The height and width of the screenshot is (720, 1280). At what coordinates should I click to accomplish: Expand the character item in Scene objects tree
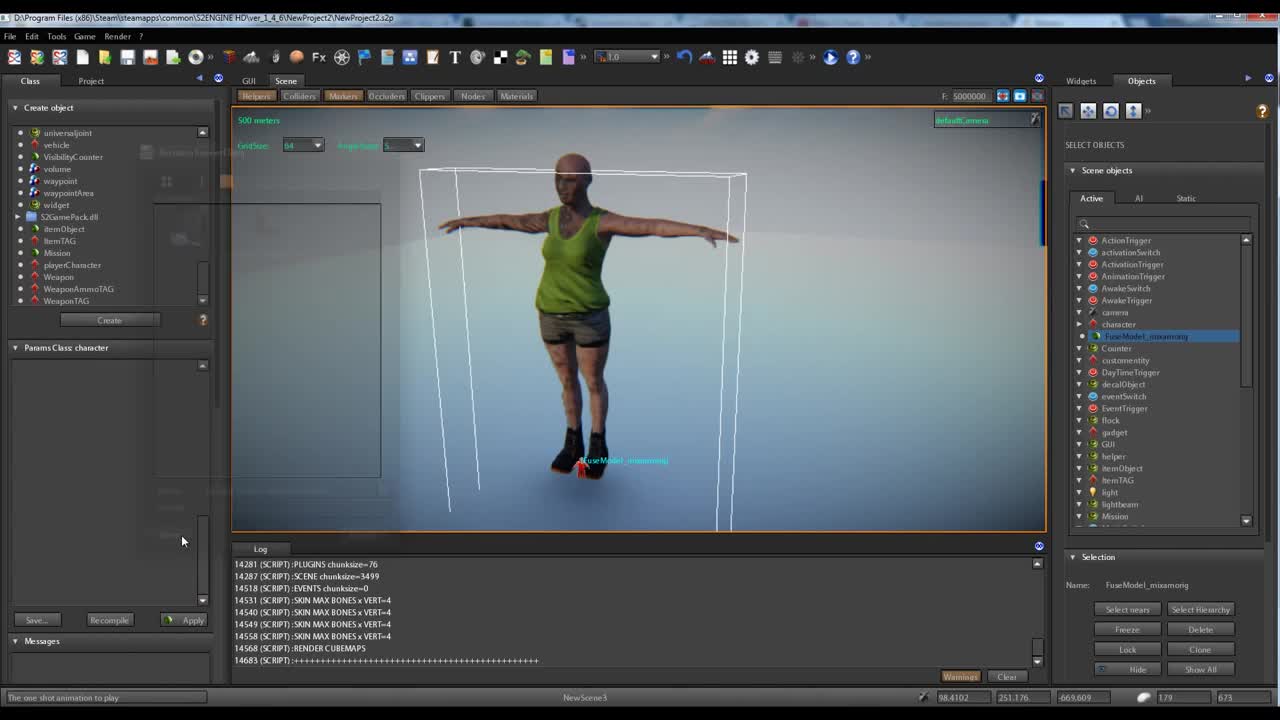[1081, 324]
